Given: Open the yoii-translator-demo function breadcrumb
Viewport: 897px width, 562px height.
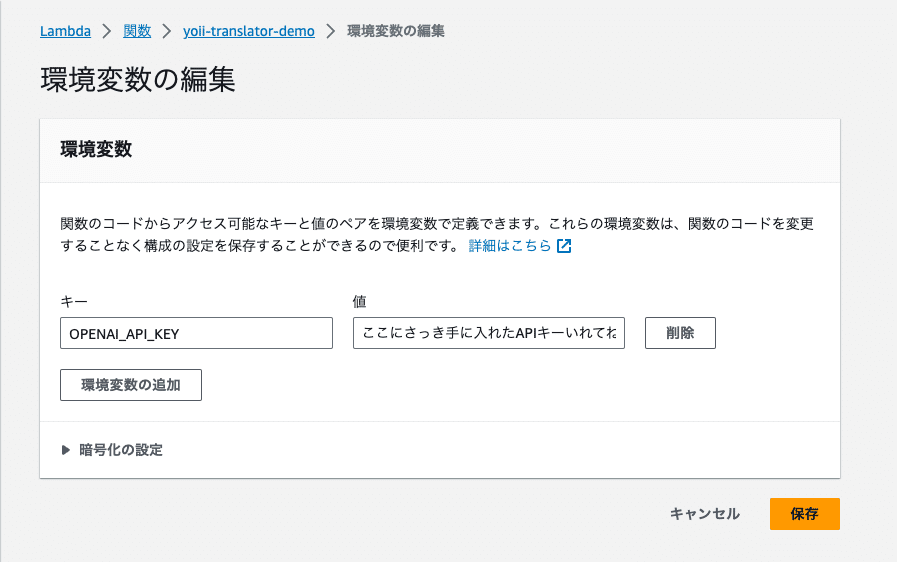Looking at the screenshot, I should (x=249, y=31).
